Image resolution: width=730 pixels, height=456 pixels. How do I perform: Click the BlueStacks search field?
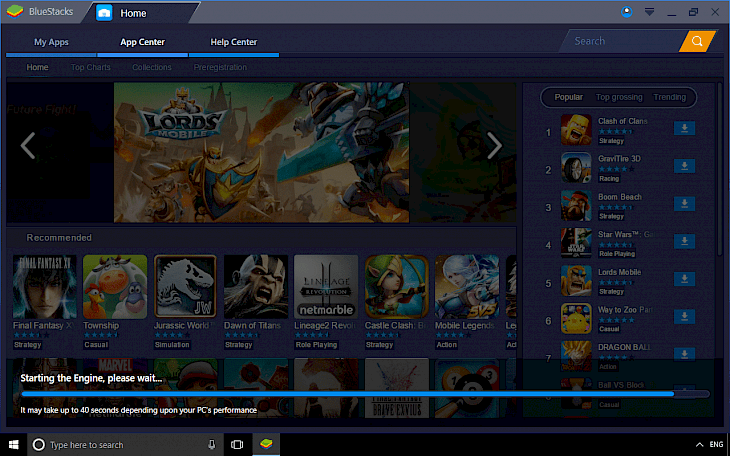click(624, 41)
